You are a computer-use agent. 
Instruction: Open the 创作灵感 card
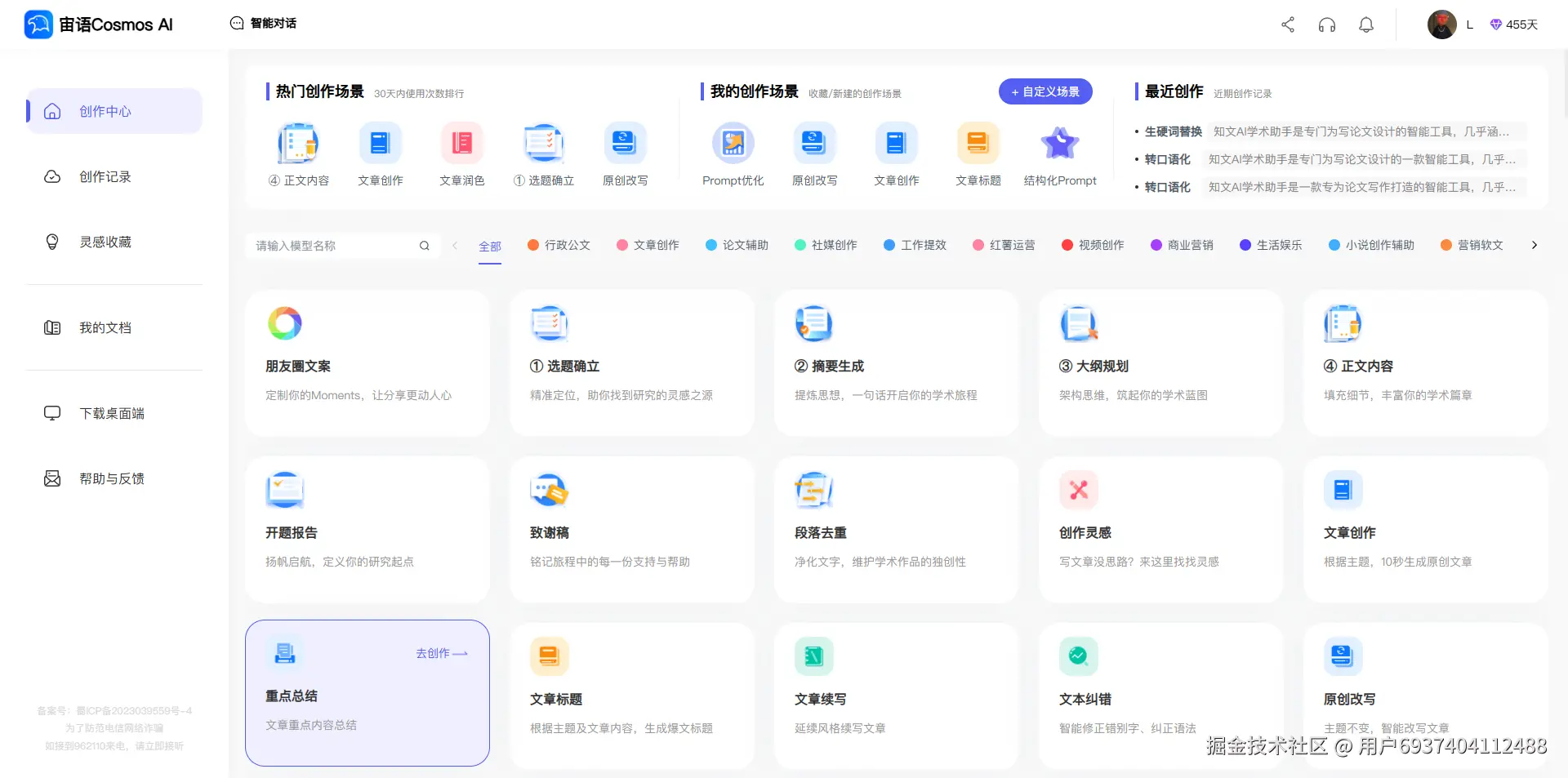(1161, 530)
